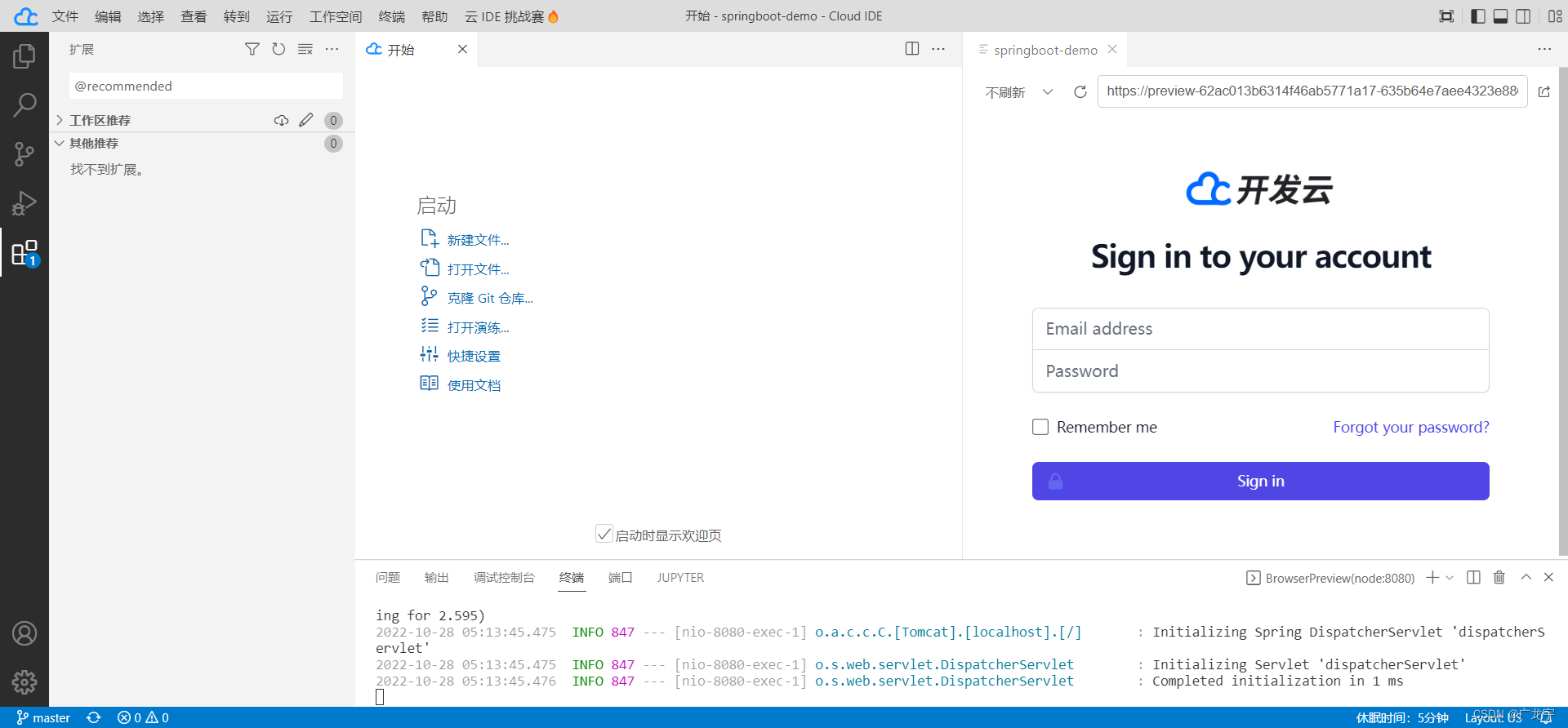Check the Remember me checkbox
This screenshot has height=728, width=1568.
[1040, 427]
